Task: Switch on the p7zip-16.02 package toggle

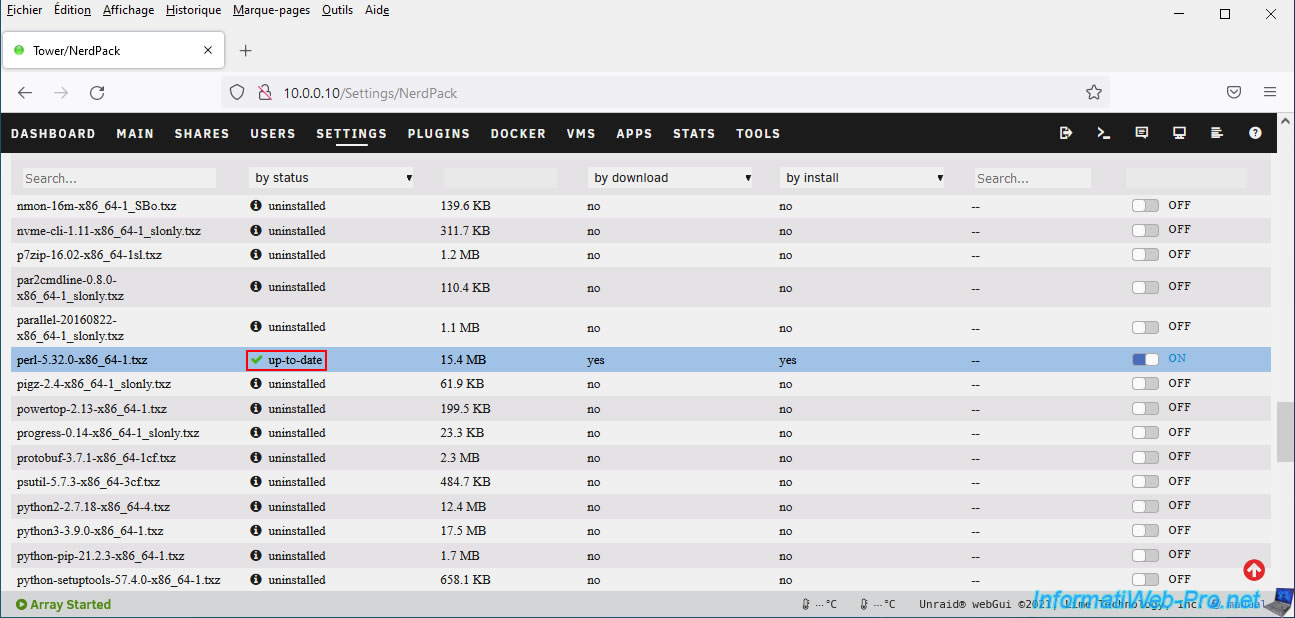Action: point(1145,255)
